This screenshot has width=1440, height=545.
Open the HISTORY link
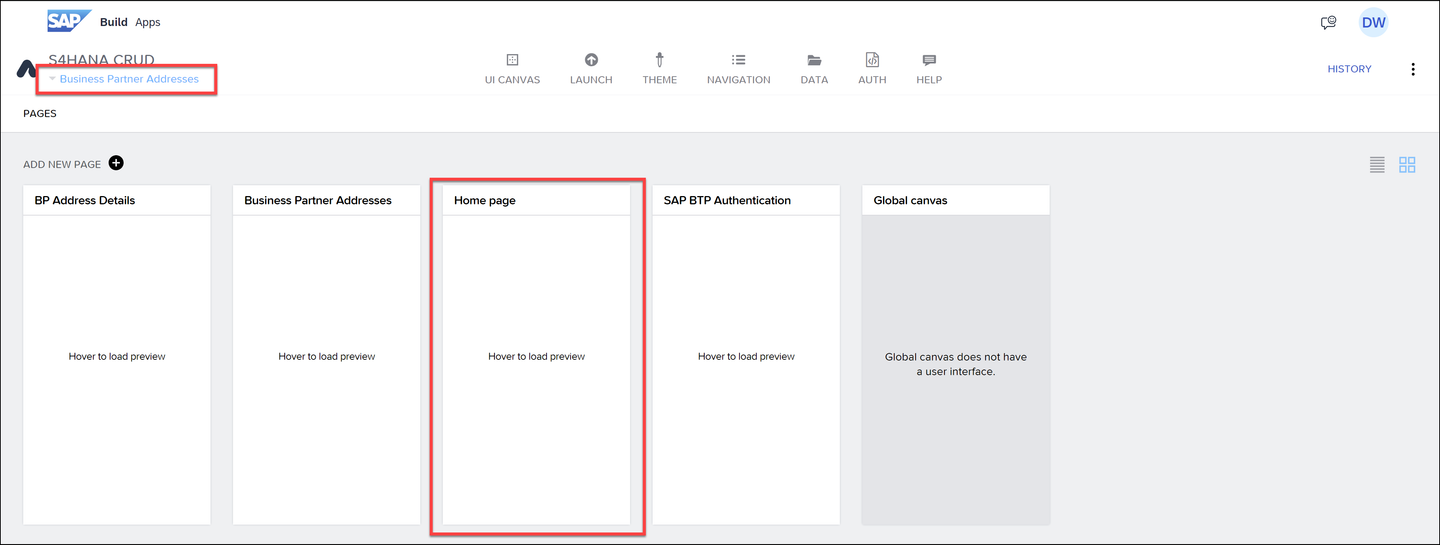coord(1349,69)
